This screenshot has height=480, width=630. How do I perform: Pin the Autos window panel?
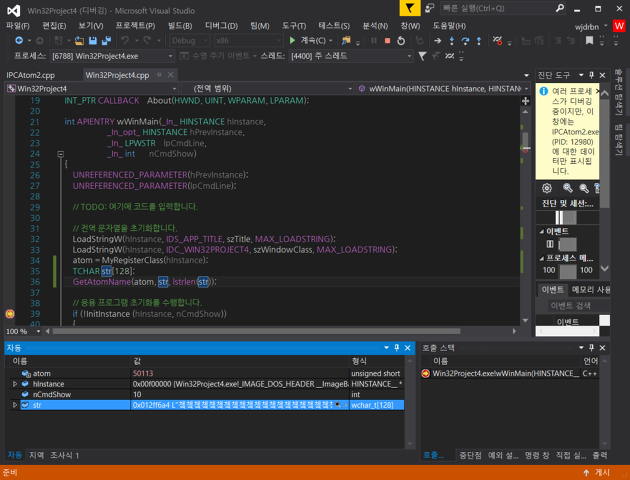[x=397, y=348]
